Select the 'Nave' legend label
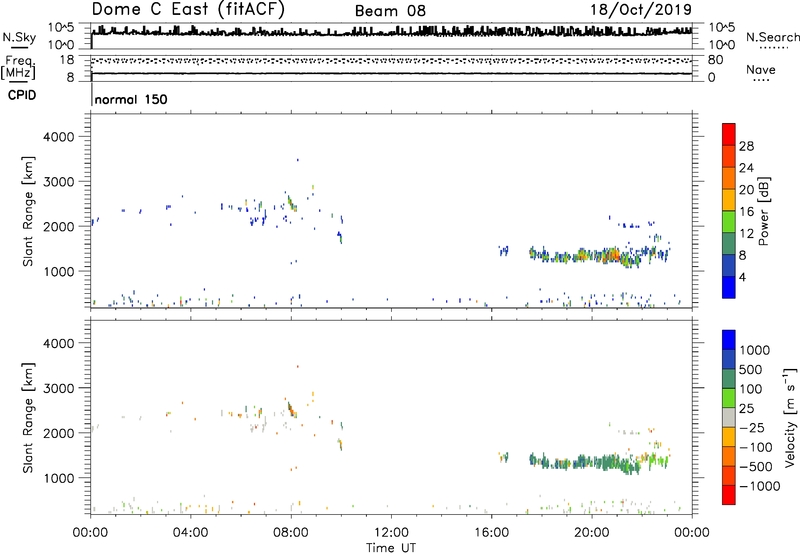 (761, 69)
